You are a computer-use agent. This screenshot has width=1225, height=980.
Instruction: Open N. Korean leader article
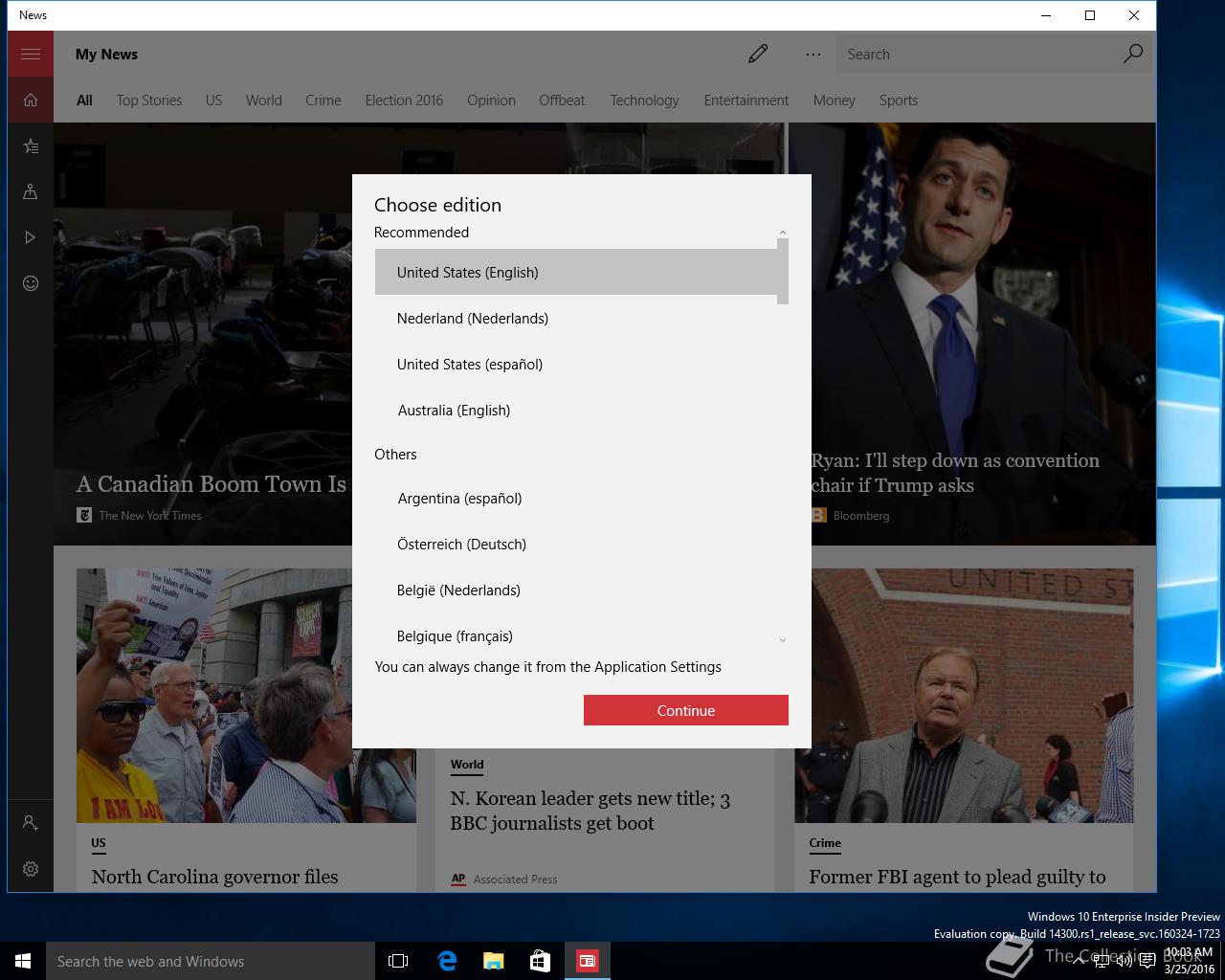coord(590,811)
